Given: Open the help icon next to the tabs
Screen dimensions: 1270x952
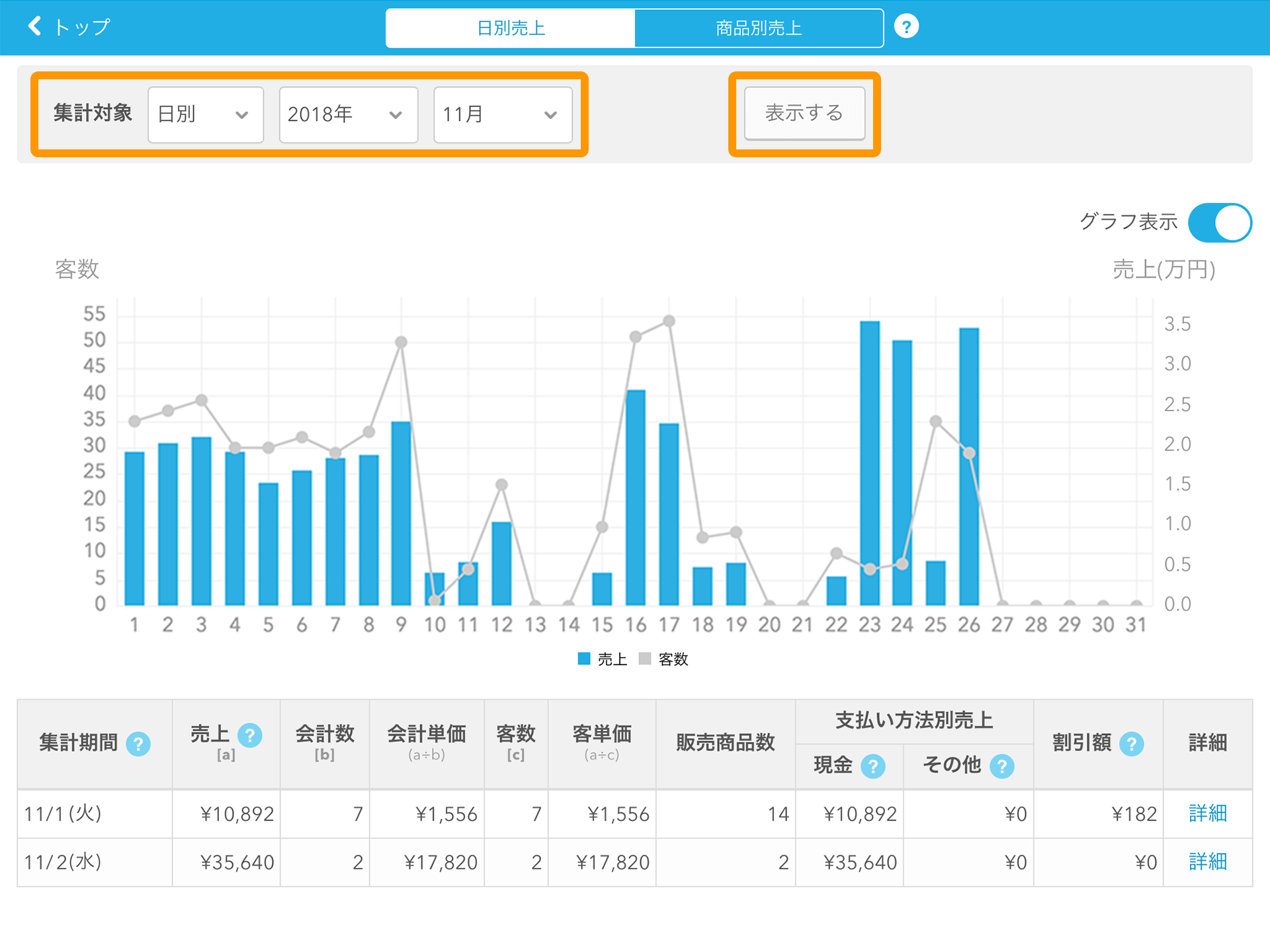Looking at the screenshot, I should [906, 27].
